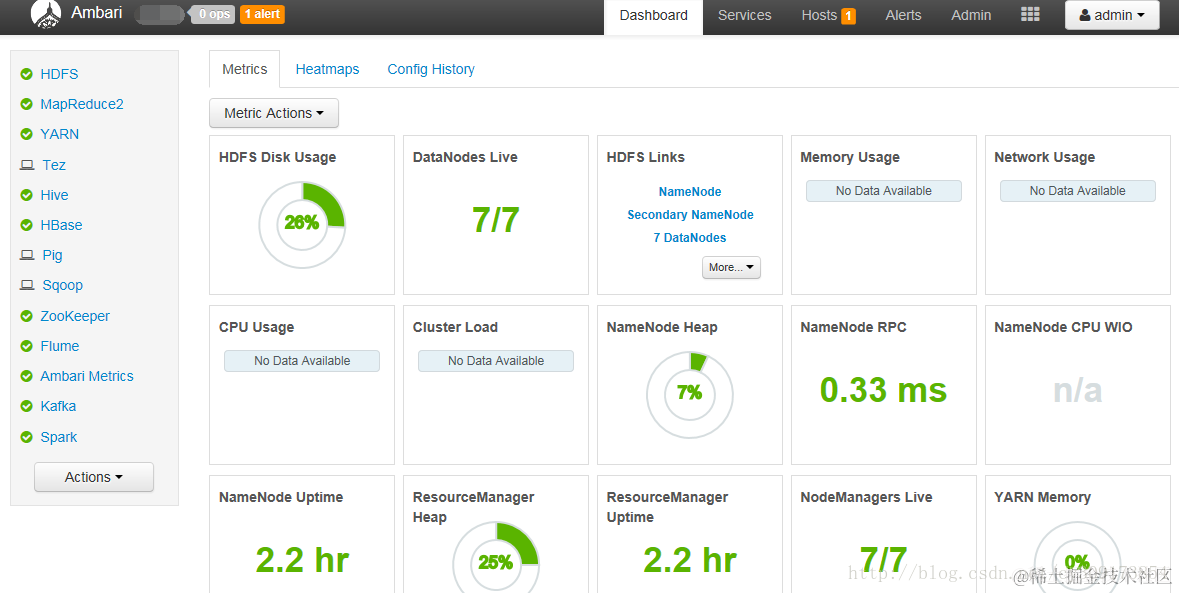Click the green status icon beside Ambari Metrics

pos(26,376)
